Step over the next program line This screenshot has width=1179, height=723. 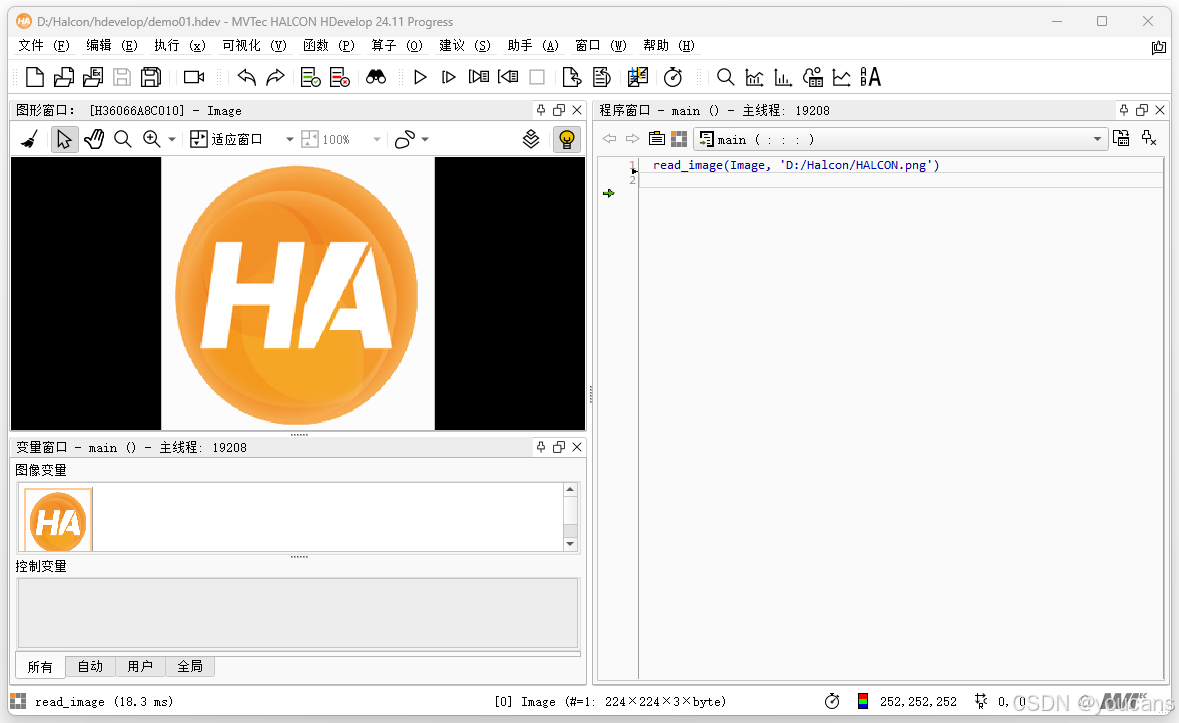click(449, 77)
